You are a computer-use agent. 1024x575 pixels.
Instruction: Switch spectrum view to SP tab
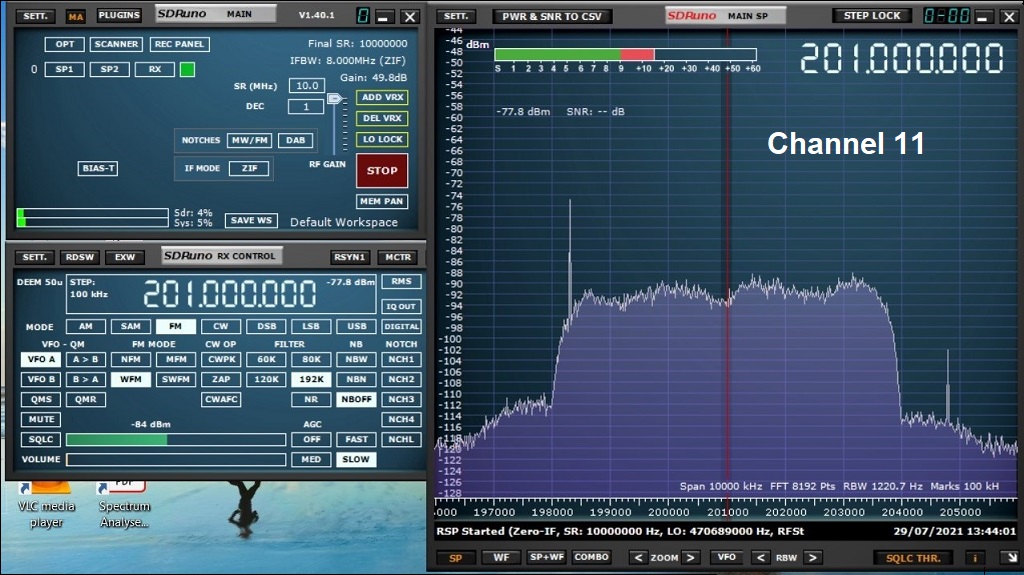click(x=455, y=557)
